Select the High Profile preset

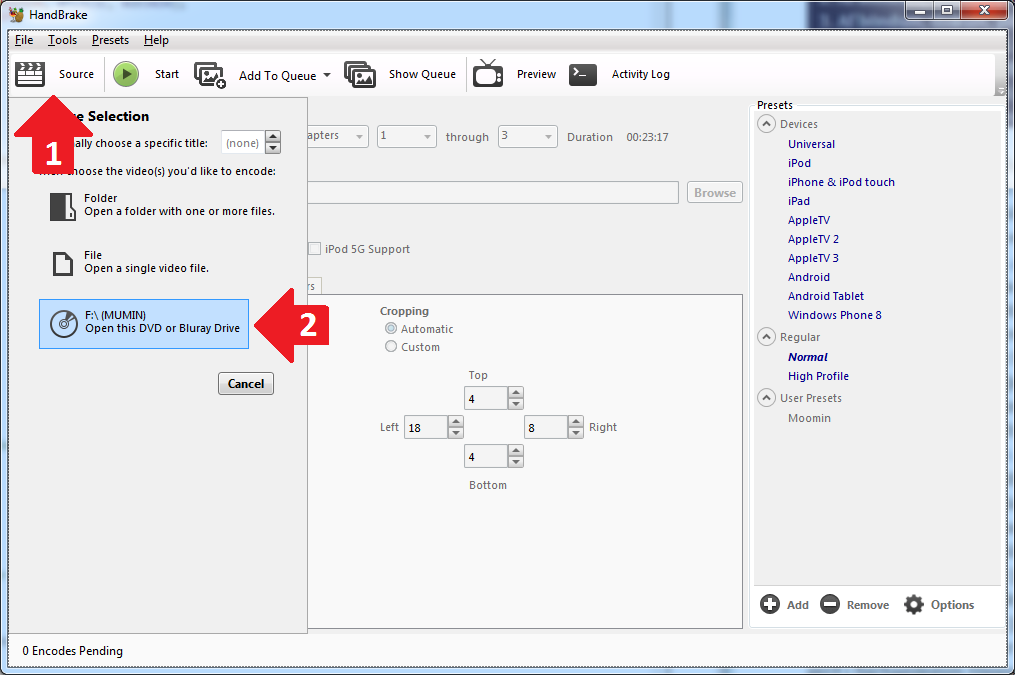tap(818, 376)
